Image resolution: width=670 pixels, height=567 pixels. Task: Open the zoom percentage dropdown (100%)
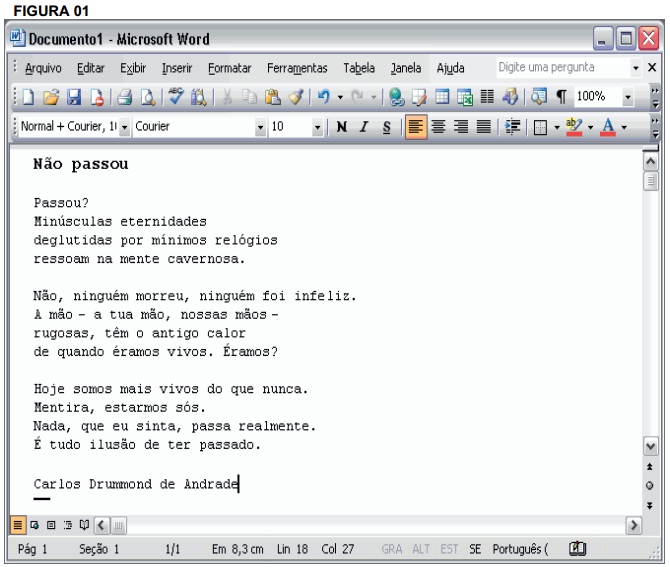(x=627, y=98)
